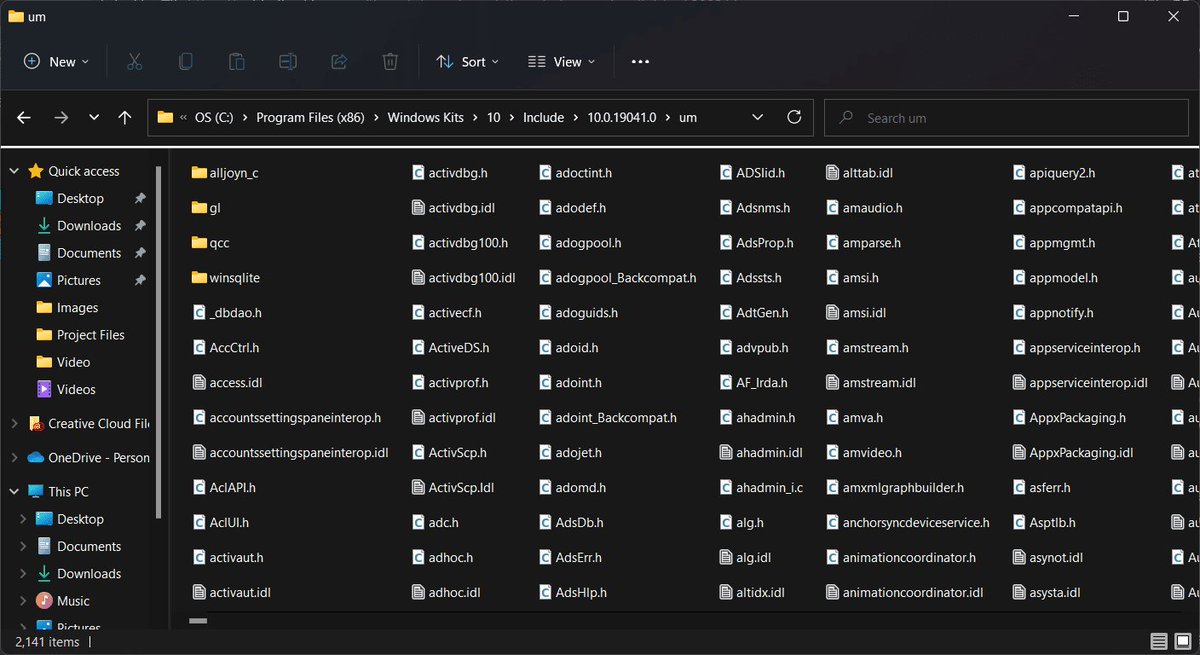Click the Delete icon in the toolbar
Image resolution: width=1200 pixels, height=655 pixels.
pos(390,61)
